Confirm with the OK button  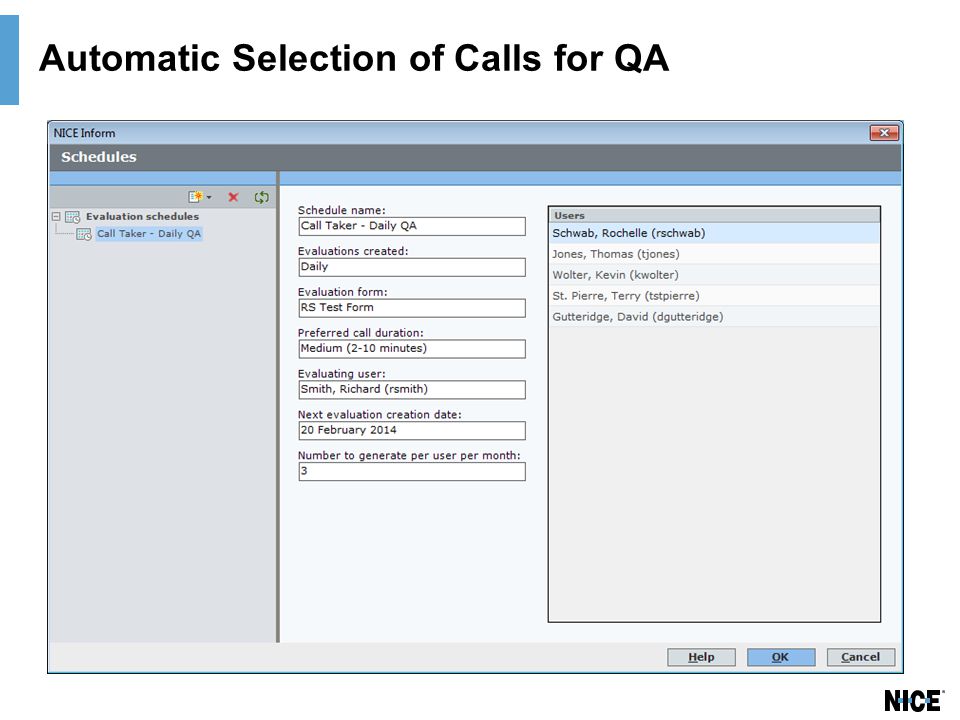pyautogui.click(x=781, y=657)
